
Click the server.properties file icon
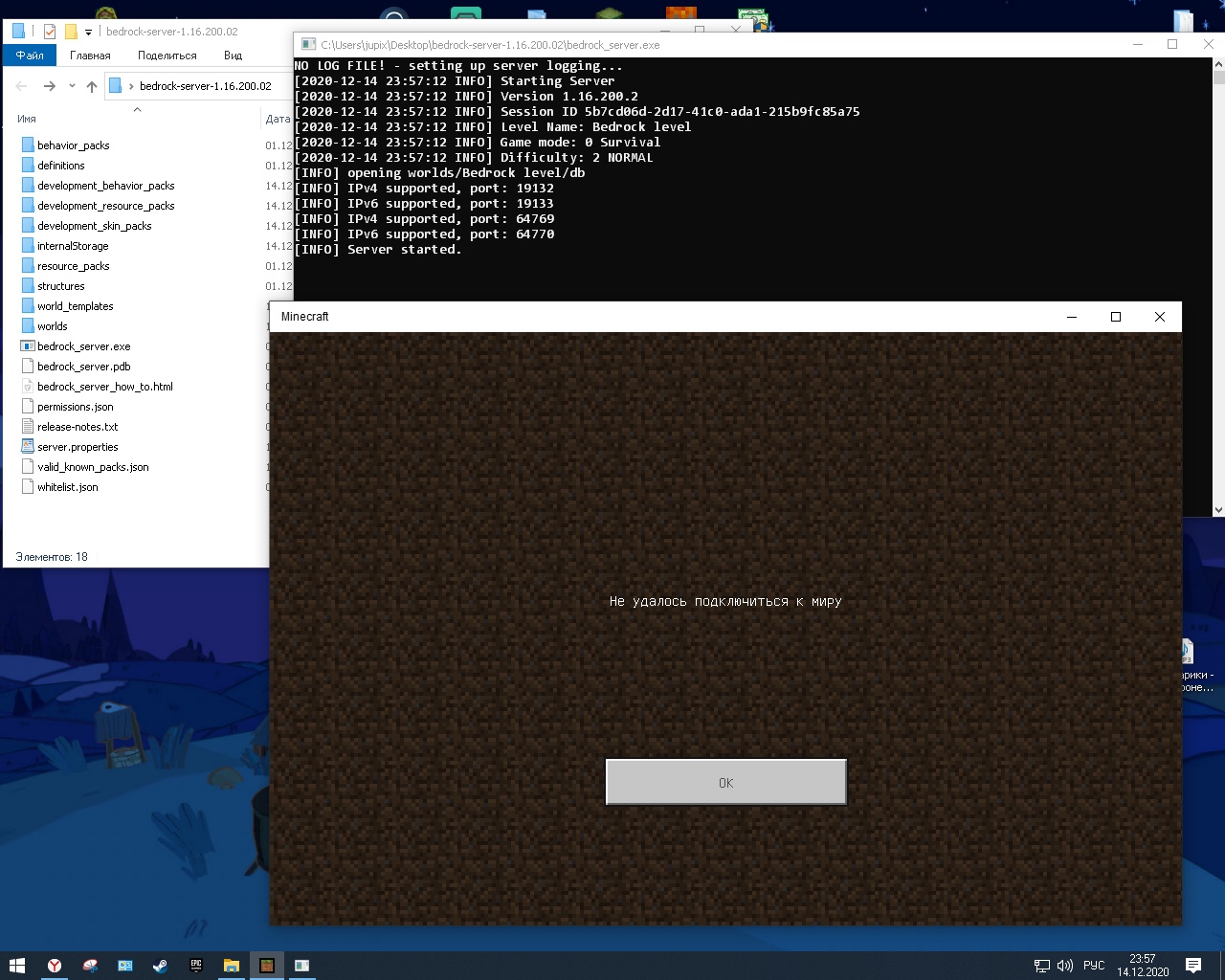click(x=28, y=447)
